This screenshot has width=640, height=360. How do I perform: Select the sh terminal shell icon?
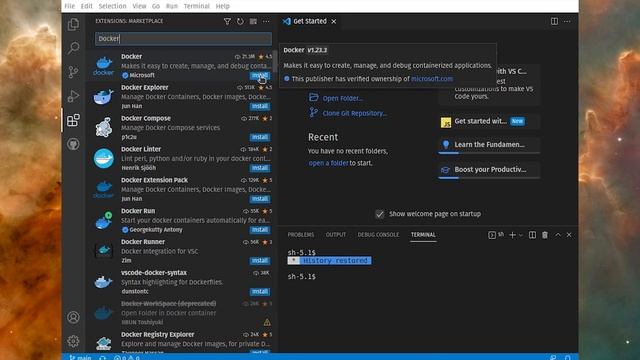[x=492, y=235]
